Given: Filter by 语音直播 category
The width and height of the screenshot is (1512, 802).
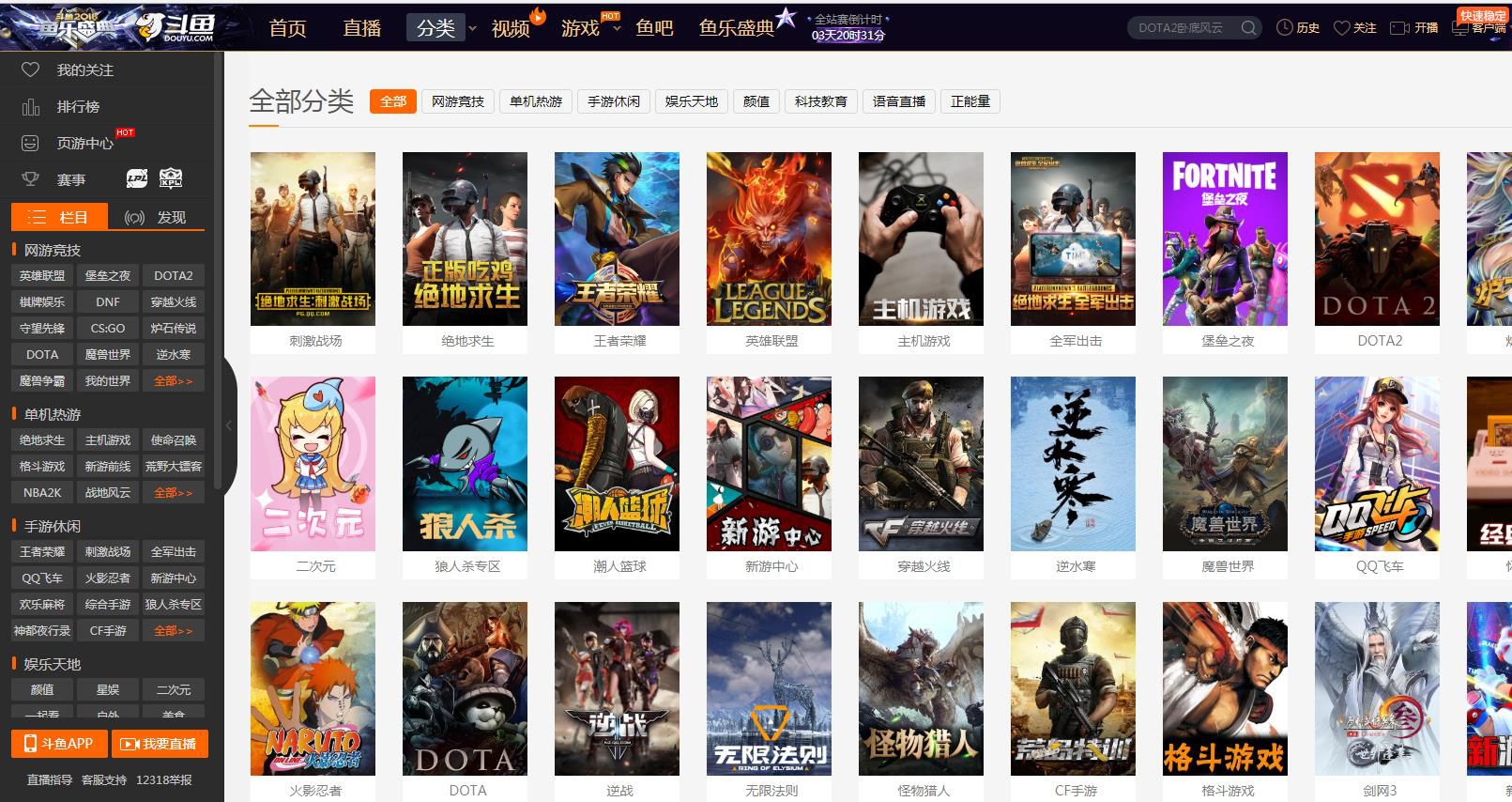Looking at the screenshot, I should pyautogui.click(x=899, y=101).
